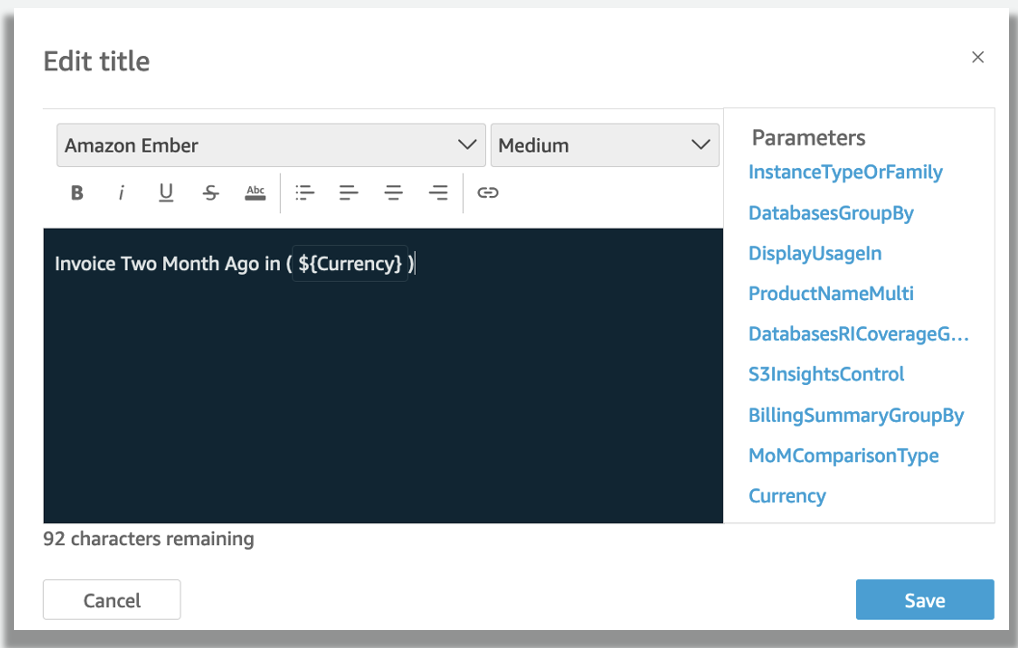Apply strikethrough formatting
Image resolution: width=1018 pixels, height=648 pixels.
point(210,193)
